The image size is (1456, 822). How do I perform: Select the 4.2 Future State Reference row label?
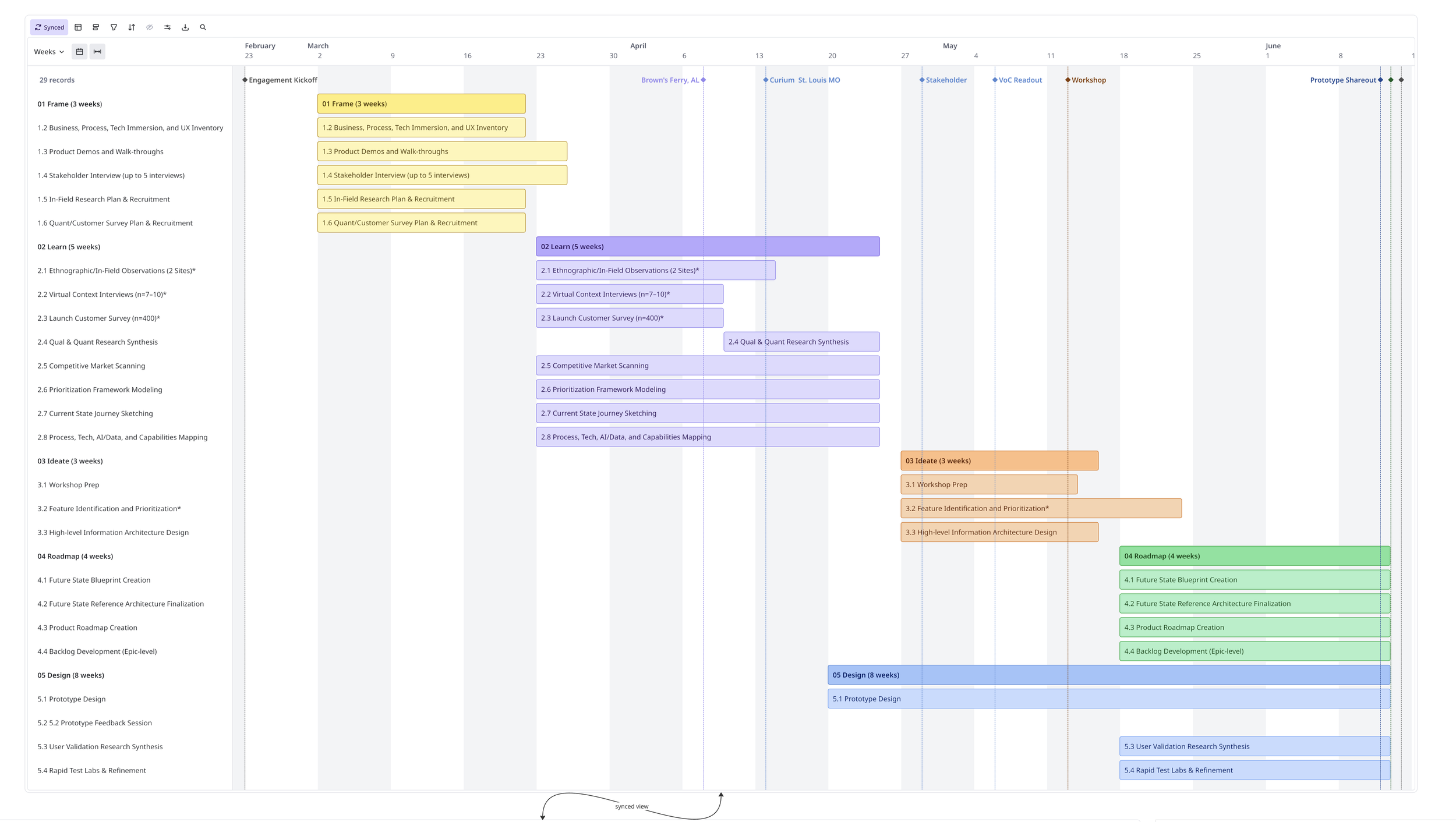pyautogui.click(x=121, y=604)
